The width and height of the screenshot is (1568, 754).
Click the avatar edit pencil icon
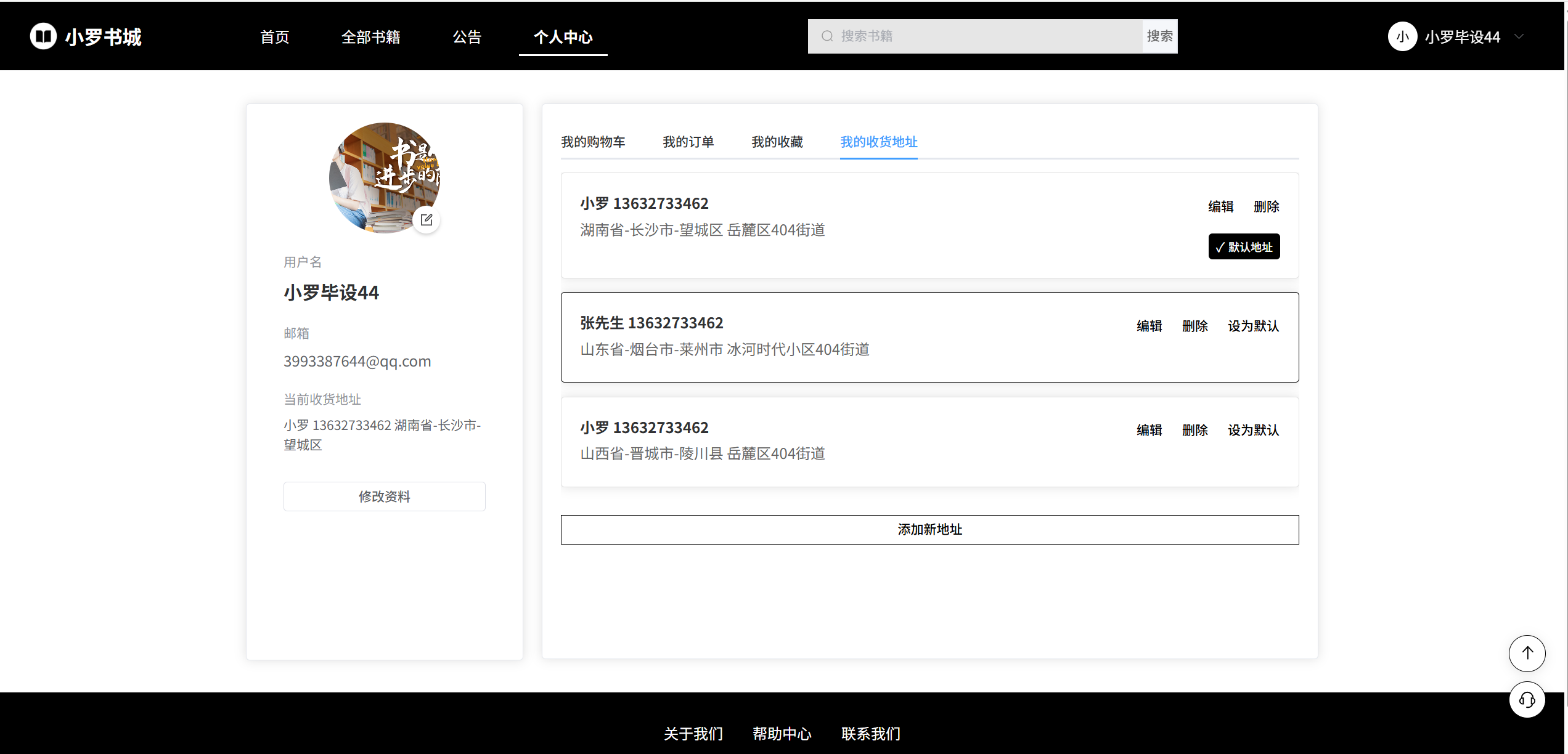click(427, 220)
